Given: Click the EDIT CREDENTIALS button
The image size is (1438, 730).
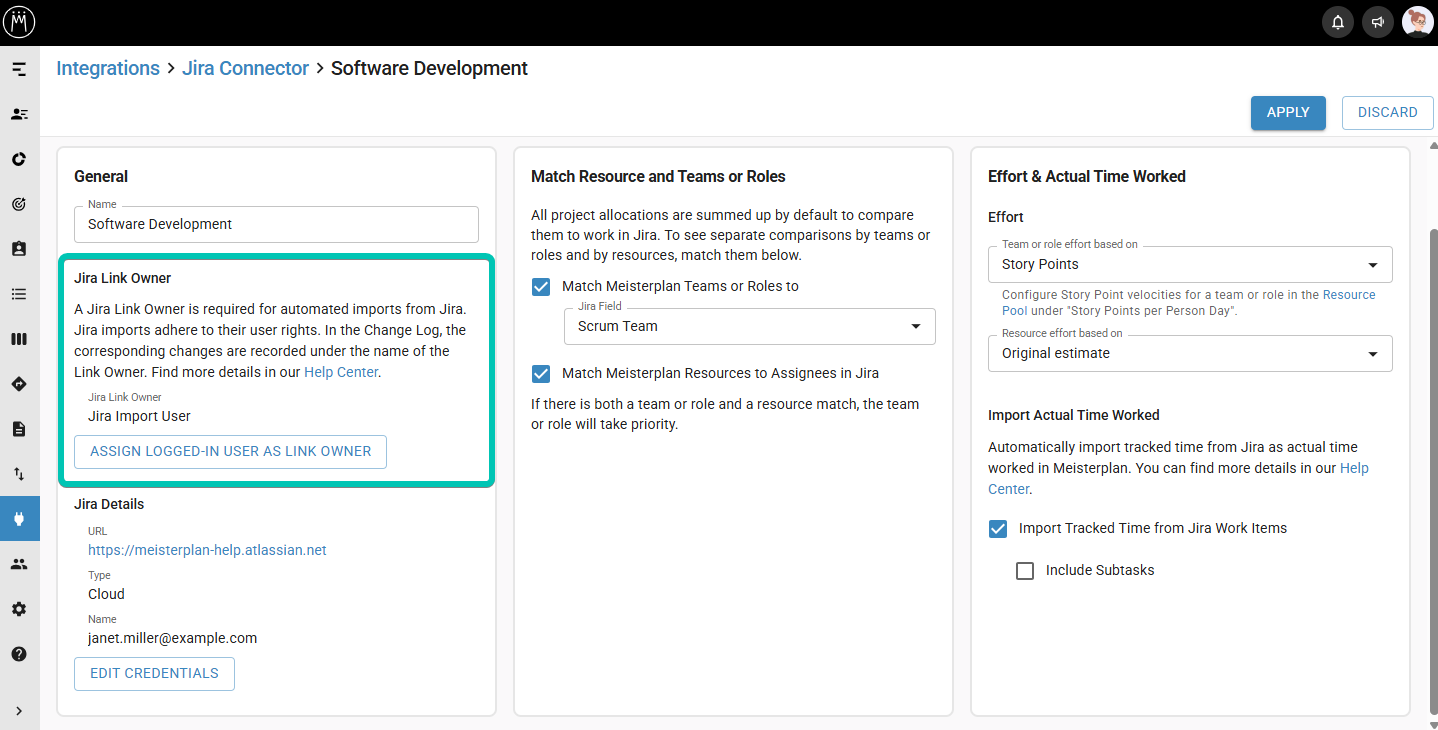Looking at the screenshot, I should tap(154, 674).
